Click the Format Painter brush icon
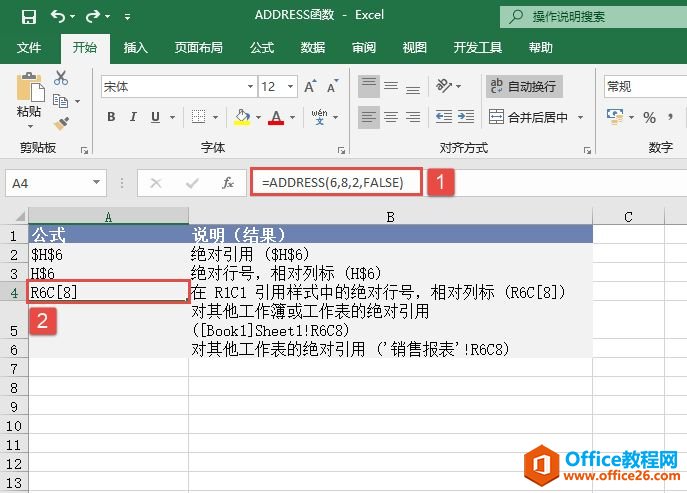The image size is (687, 493). (61, 123)
